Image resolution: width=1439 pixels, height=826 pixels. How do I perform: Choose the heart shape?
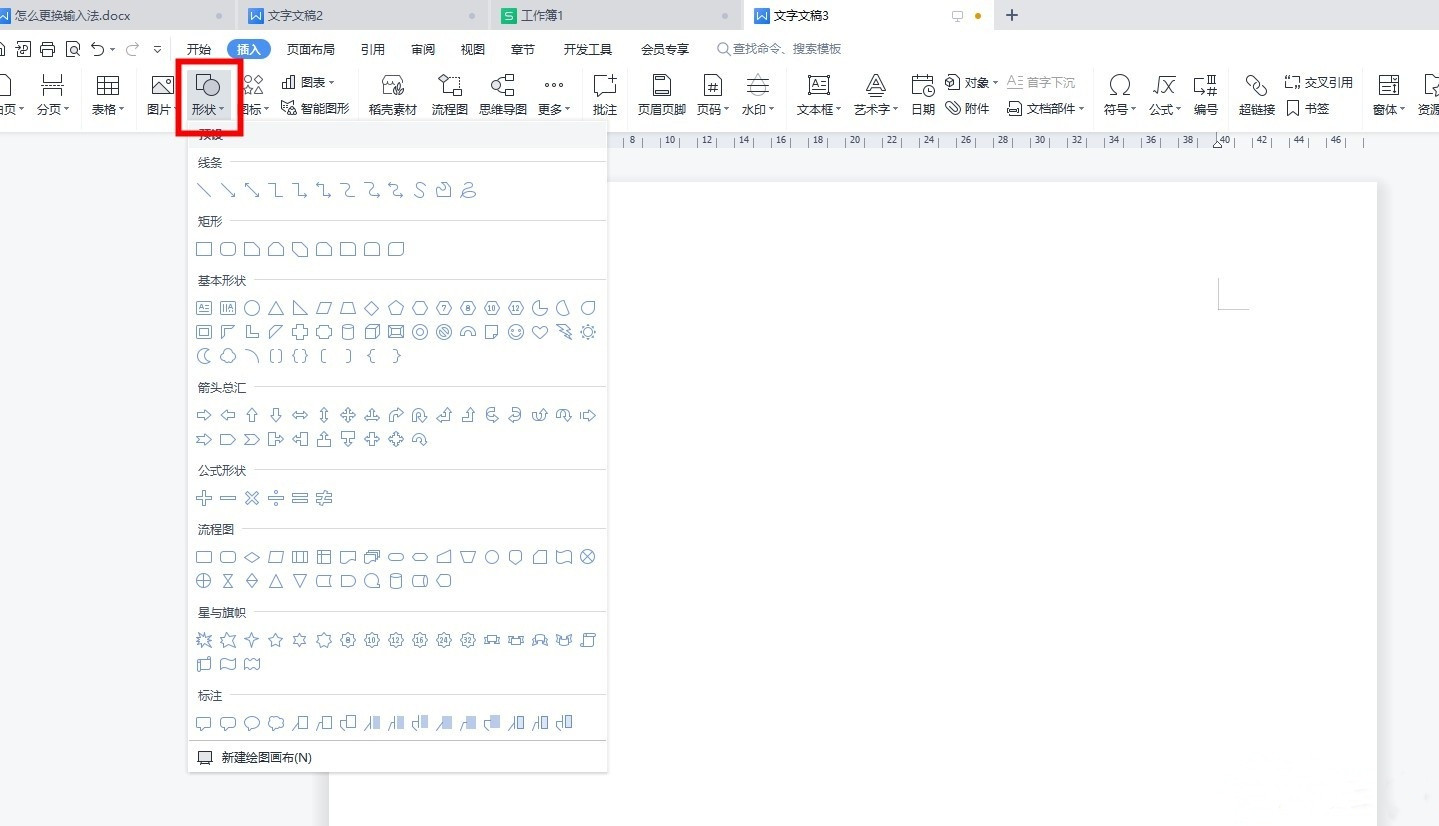540,332
